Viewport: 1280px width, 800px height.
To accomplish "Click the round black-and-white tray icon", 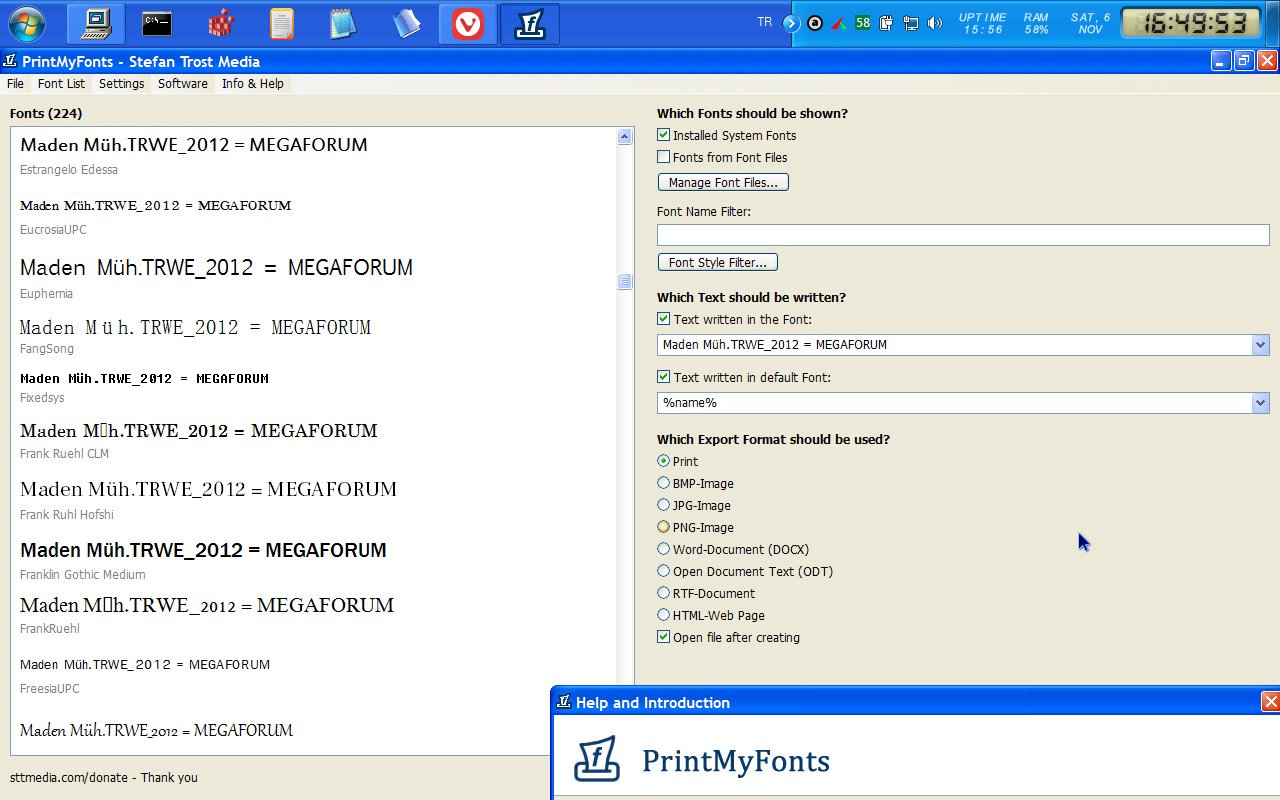I will (815, 23).
